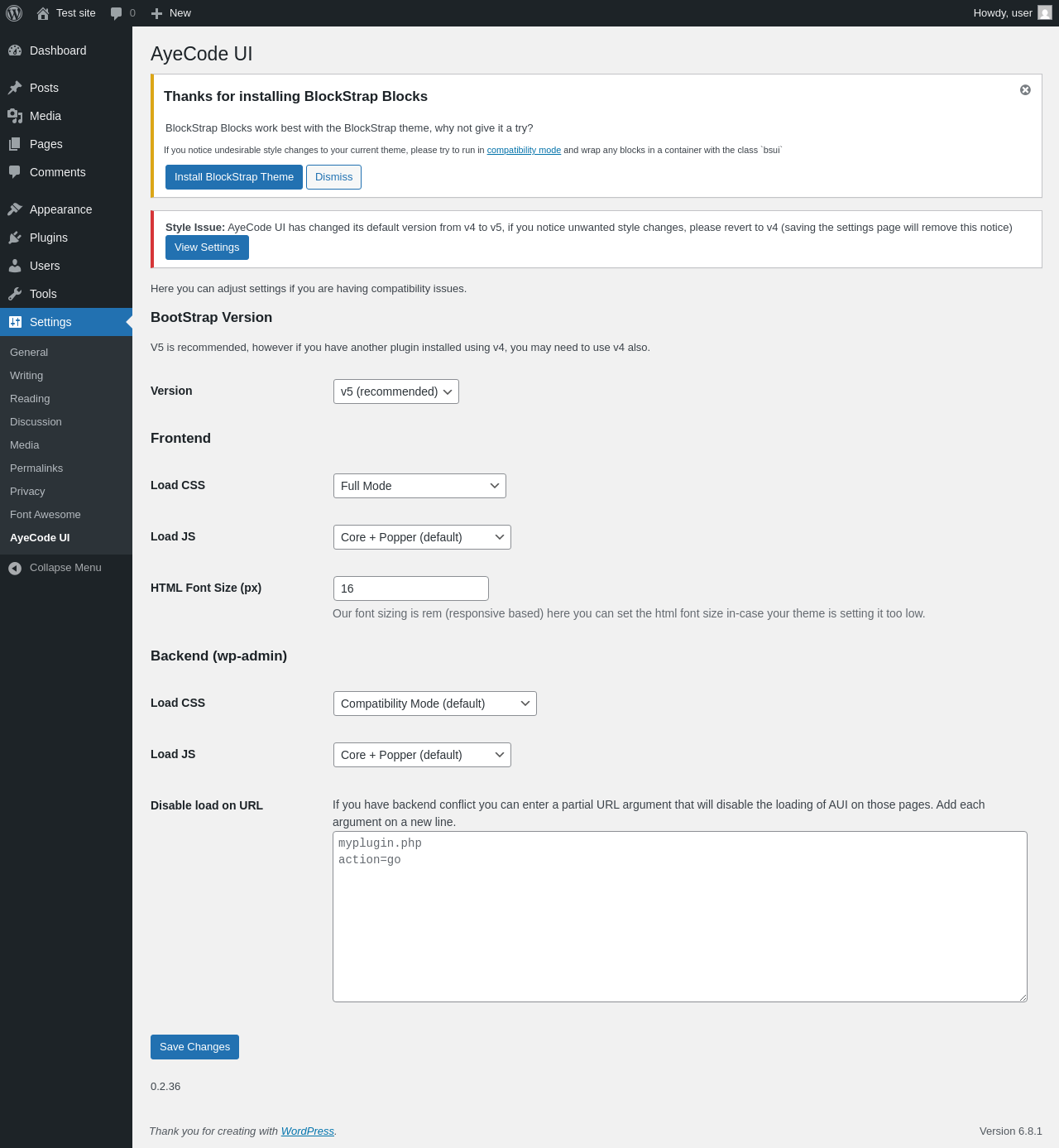Open the BootStrap Version dropdown

396,391
